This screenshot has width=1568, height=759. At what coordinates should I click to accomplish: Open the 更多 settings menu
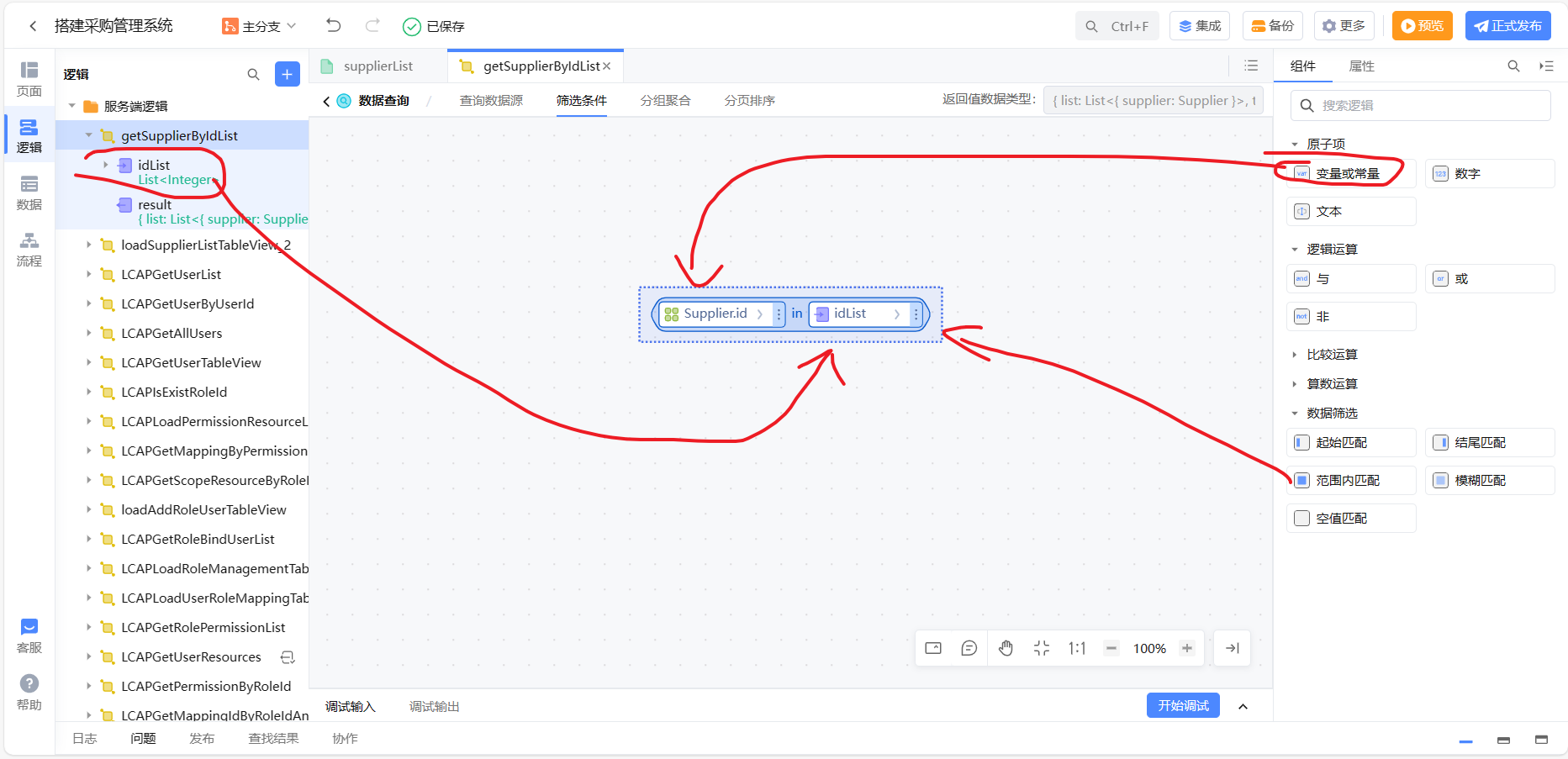(1344, 26)
